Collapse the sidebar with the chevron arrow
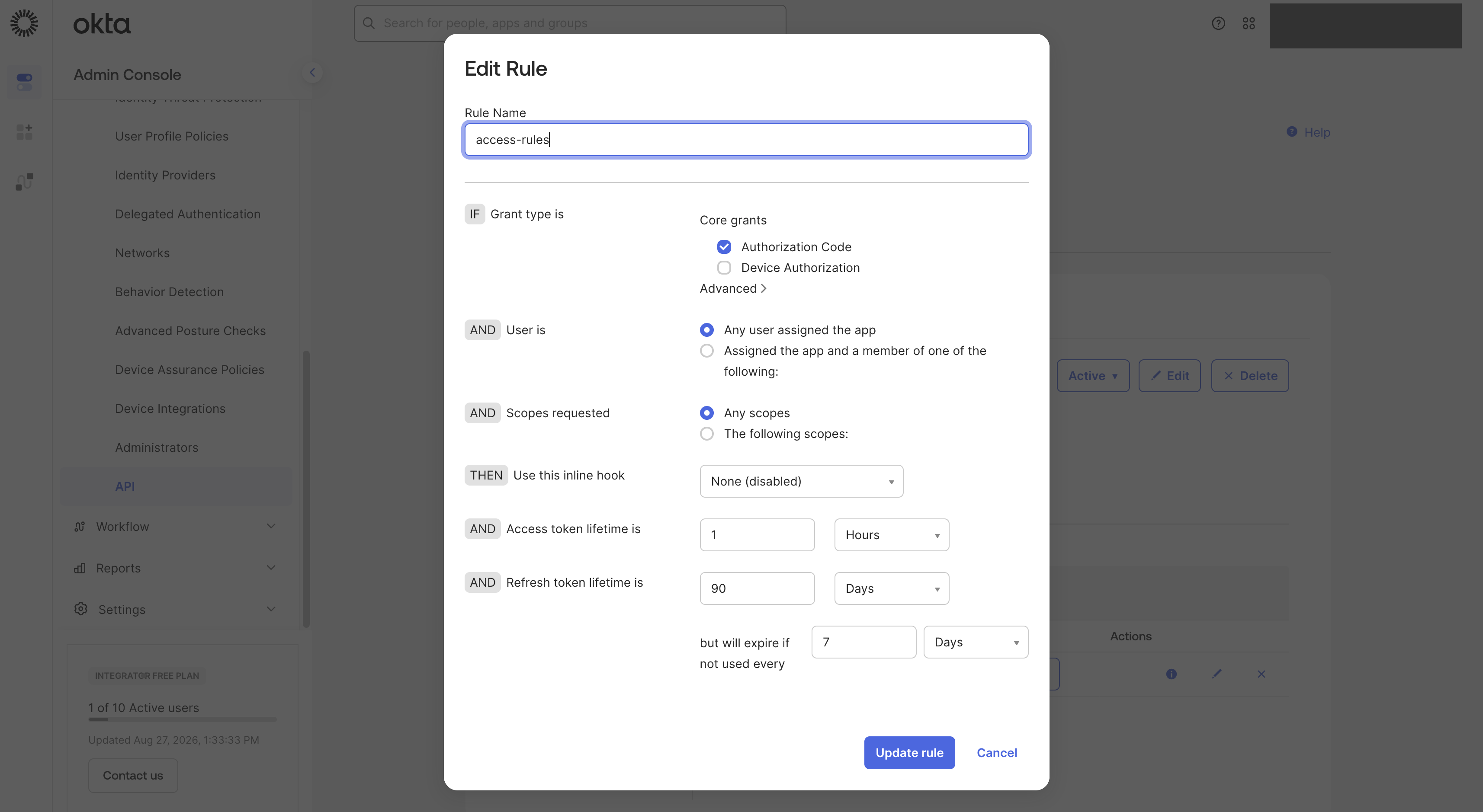 point(312,73)
